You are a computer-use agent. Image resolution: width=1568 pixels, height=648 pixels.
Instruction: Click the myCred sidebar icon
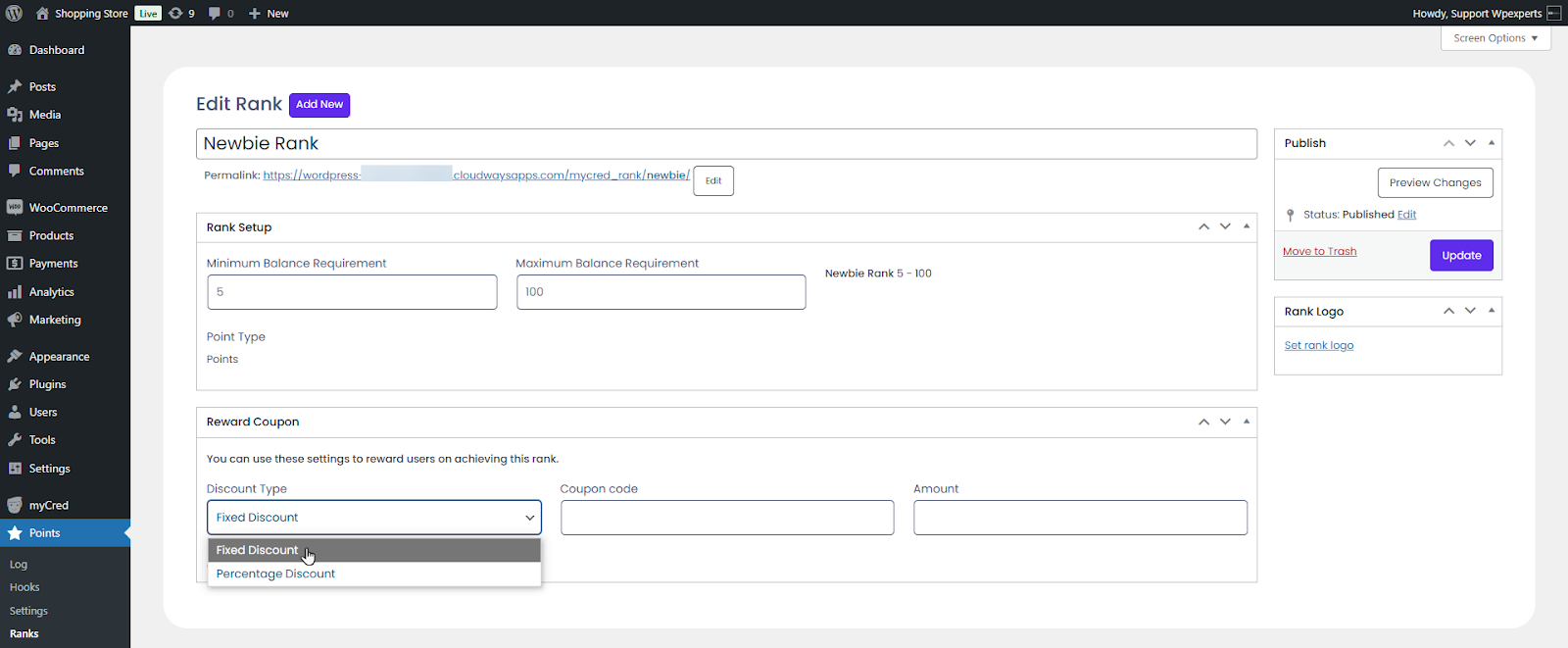(x=15, y=506)
